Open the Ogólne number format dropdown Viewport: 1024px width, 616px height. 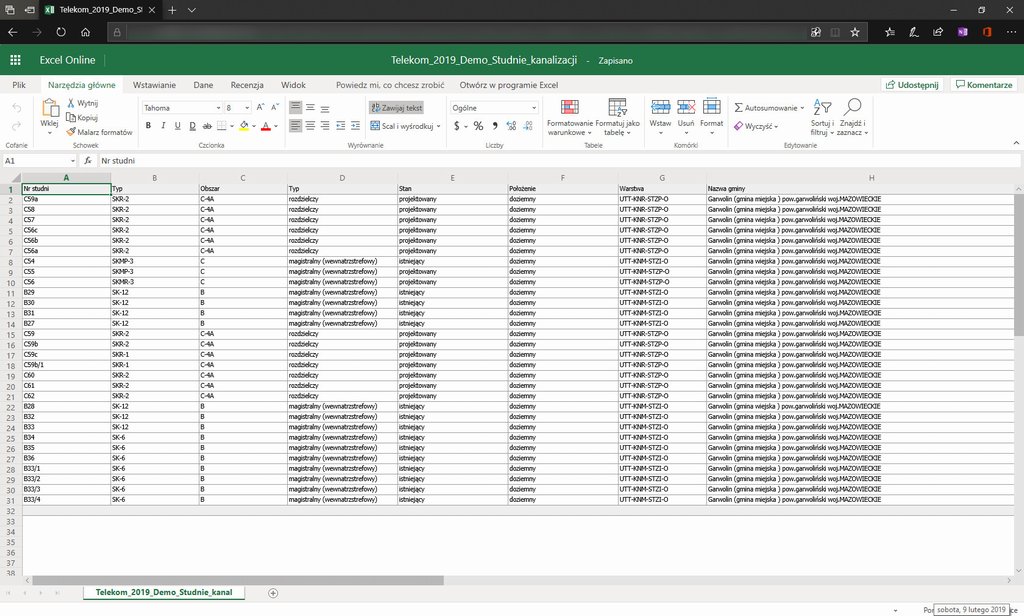[534, 107]
